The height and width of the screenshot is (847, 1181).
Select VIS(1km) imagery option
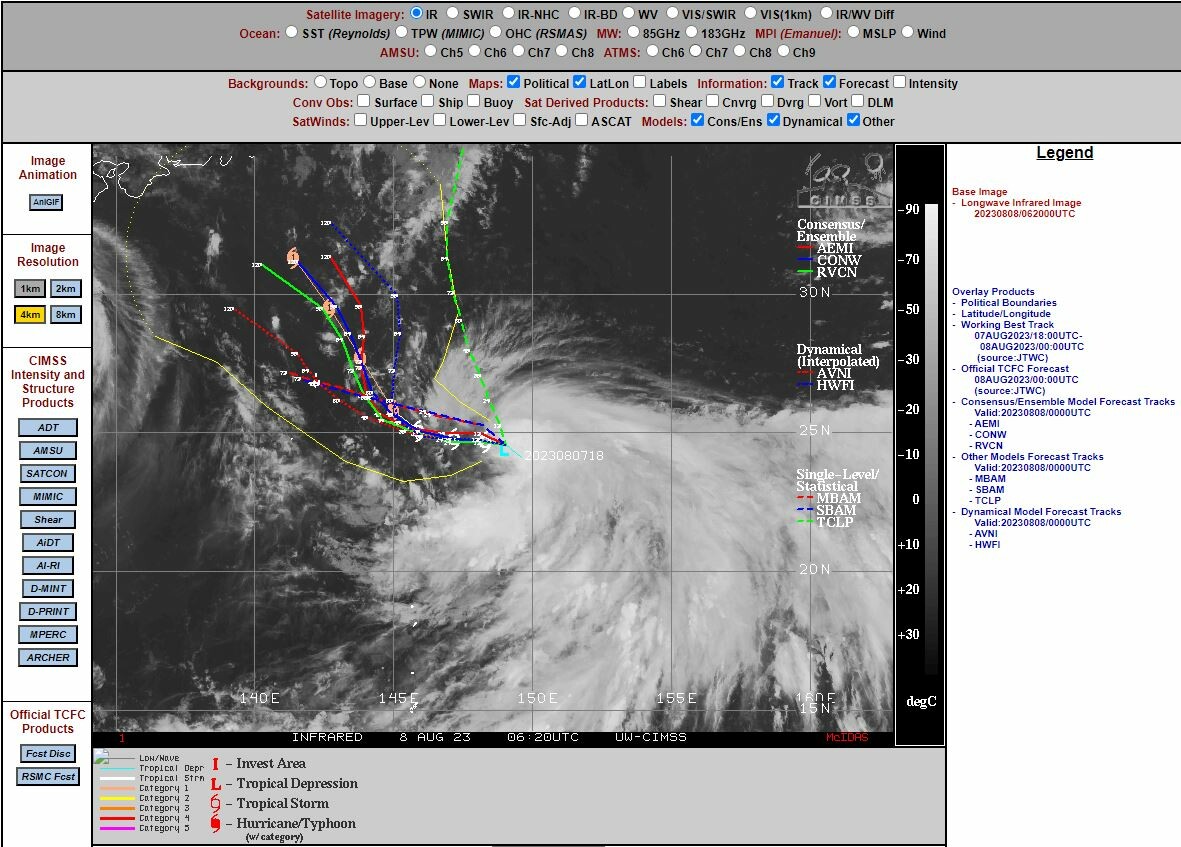750,13
